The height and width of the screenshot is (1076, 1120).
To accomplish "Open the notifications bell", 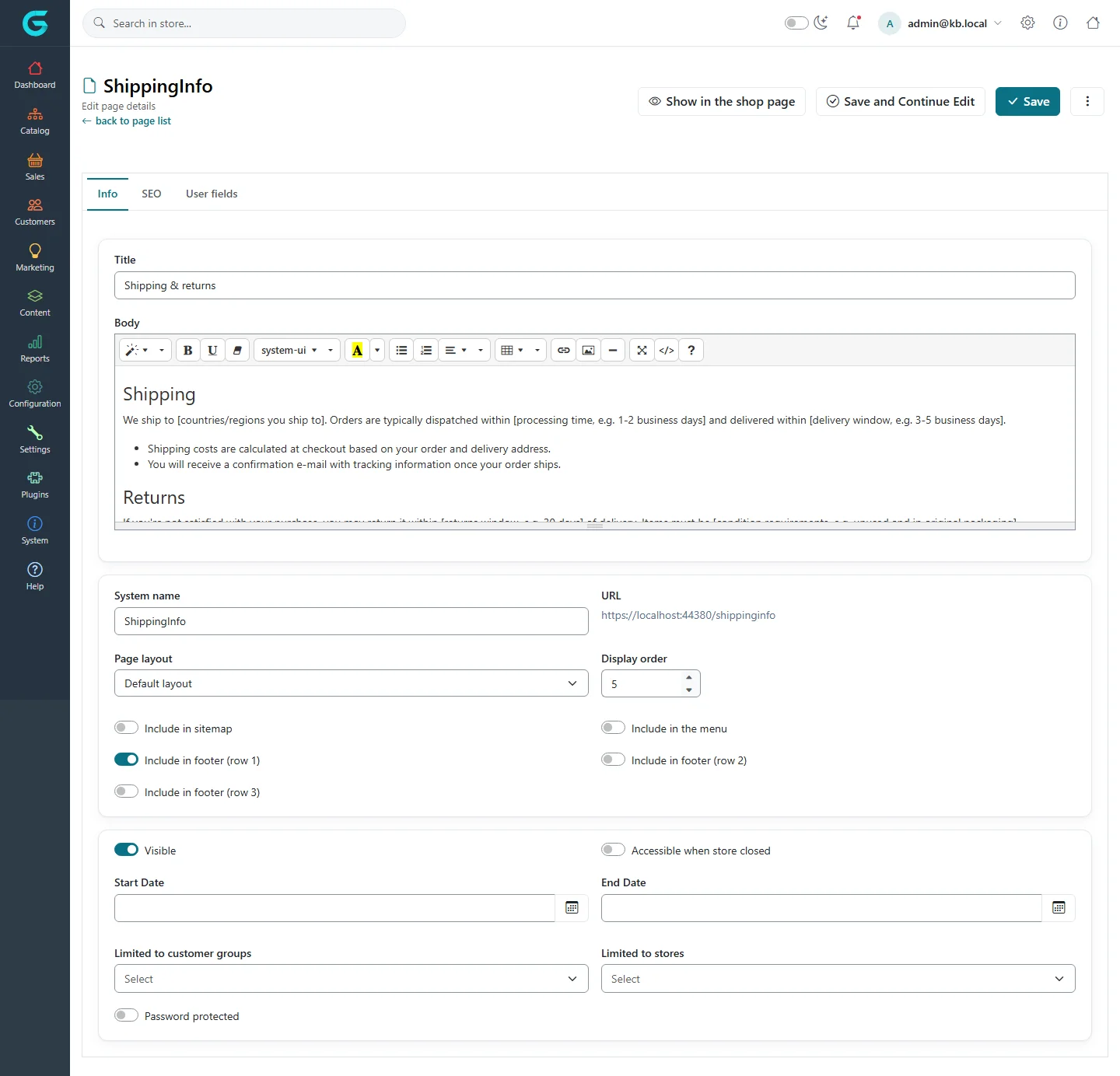I will coord(853,23).
